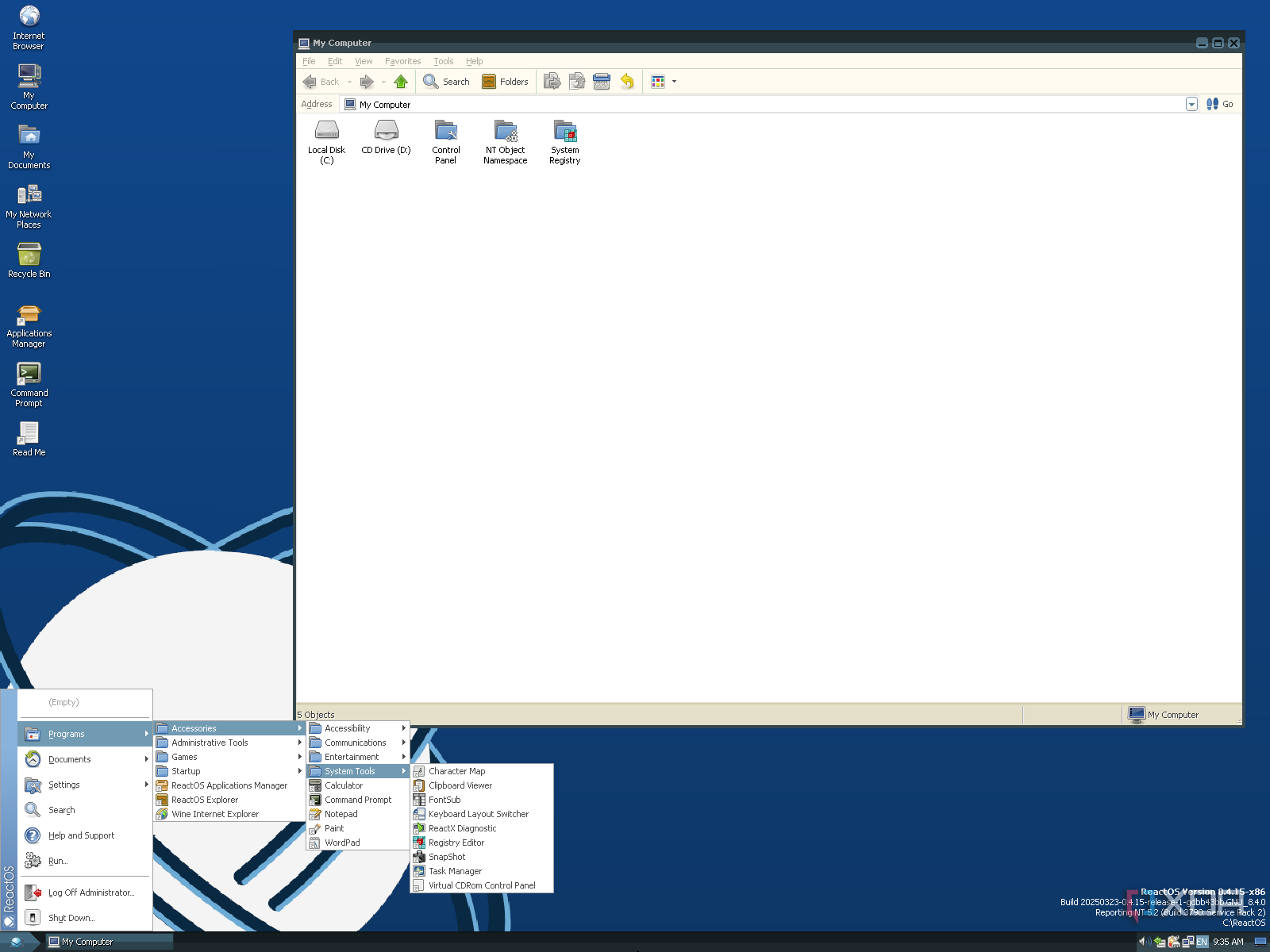Launch Registry Editor from System Tools
The height and width of the screenshot is (952, 1270).
[x=481, y=843]
